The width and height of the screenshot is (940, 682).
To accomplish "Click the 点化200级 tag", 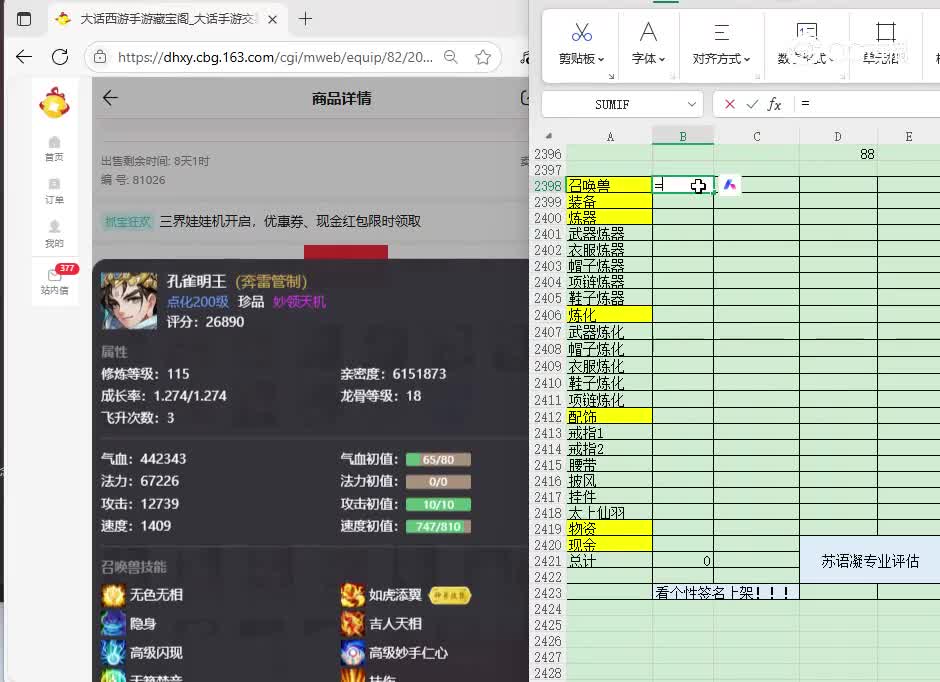I will click(198, 301).
